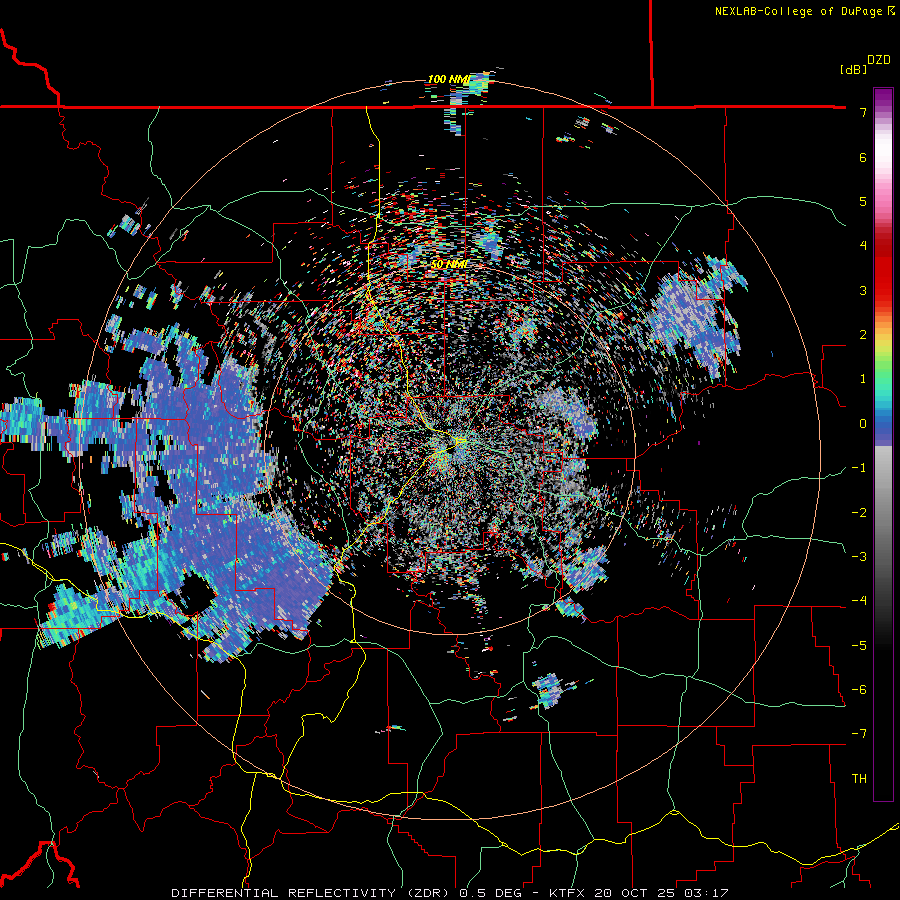Click the -1 value on the color scale
Image resolution: width=900 pixels, height=900 pixels.
point(859,468)
